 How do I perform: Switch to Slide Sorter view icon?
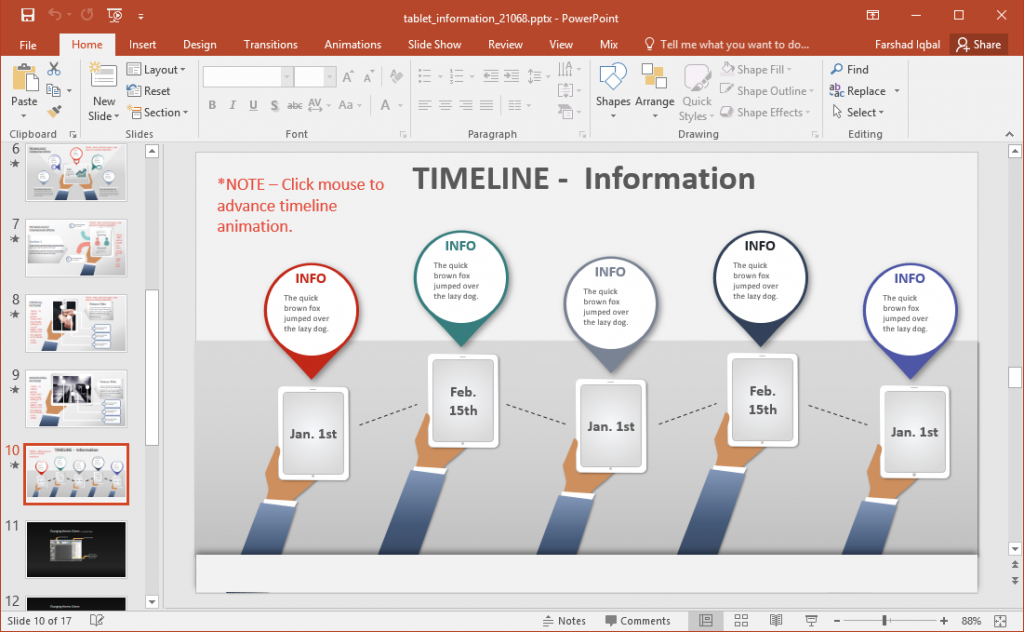click(740, 620)
